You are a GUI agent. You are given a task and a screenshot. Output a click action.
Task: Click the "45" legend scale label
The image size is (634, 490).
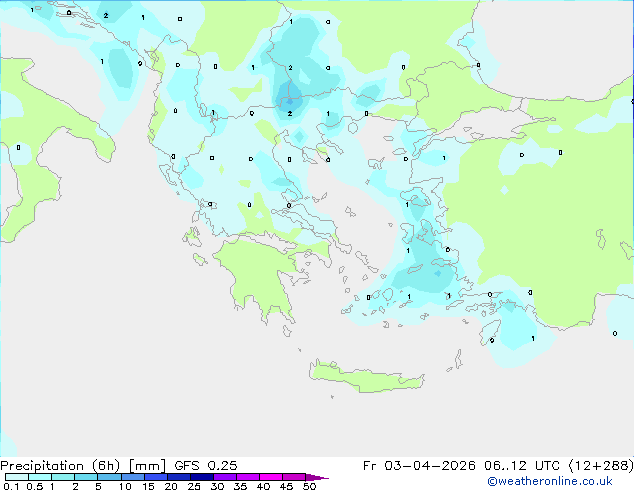286,486
